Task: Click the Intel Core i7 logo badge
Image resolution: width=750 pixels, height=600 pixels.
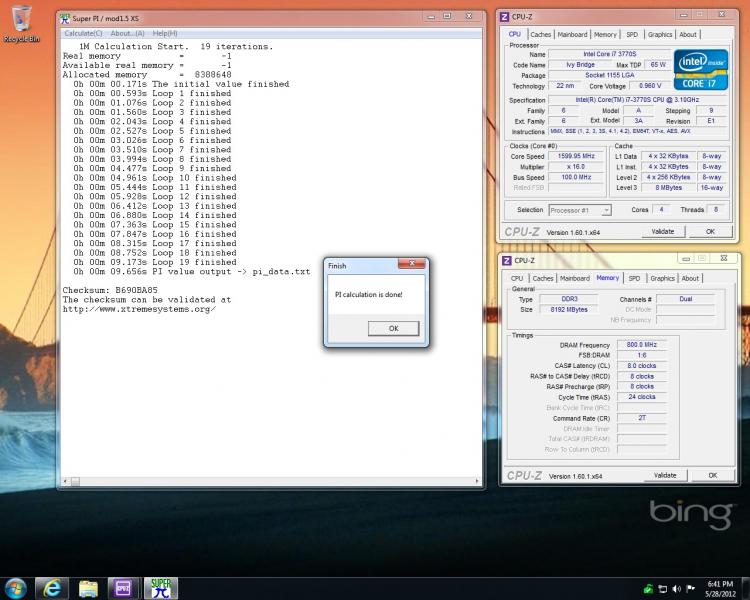Action: [x=701, y=70]
